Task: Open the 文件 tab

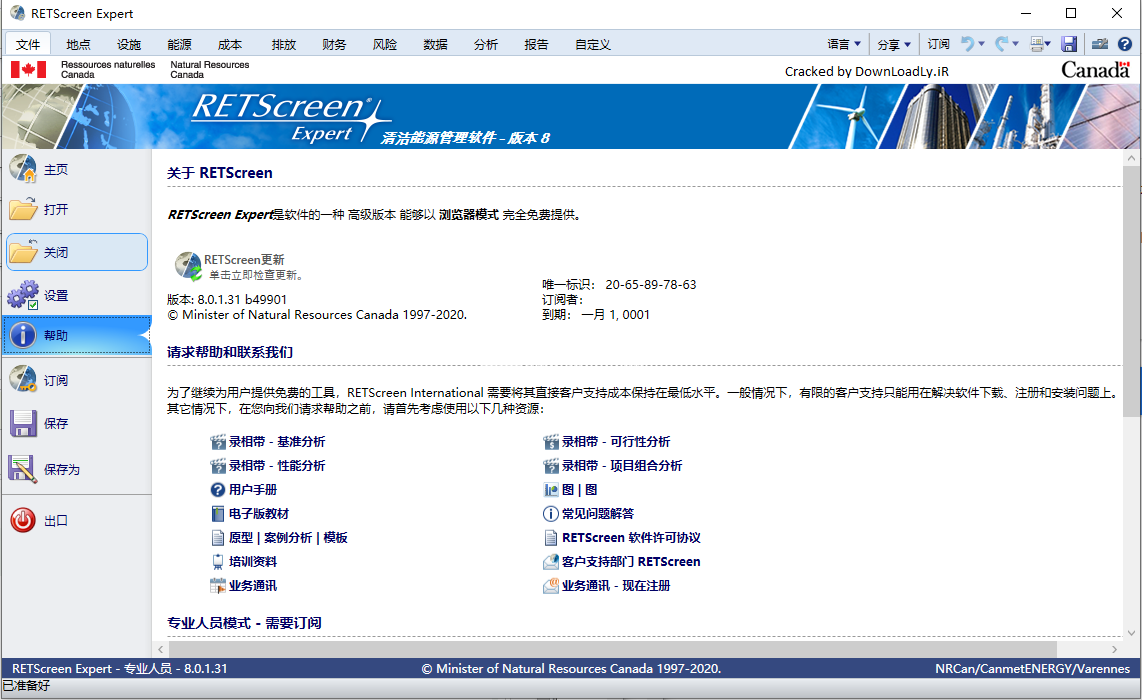Action: tap(28, 44)
